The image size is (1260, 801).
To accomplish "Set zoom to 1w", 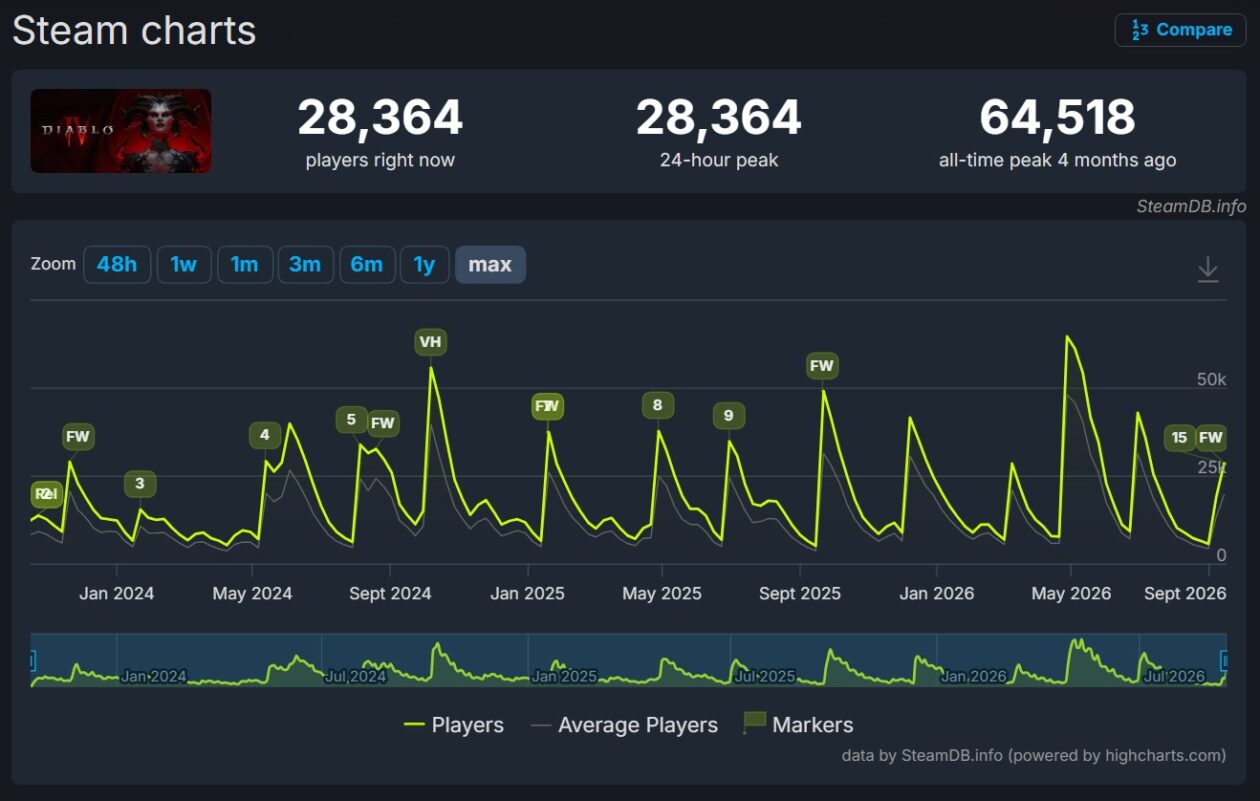I will coord(184,265).
